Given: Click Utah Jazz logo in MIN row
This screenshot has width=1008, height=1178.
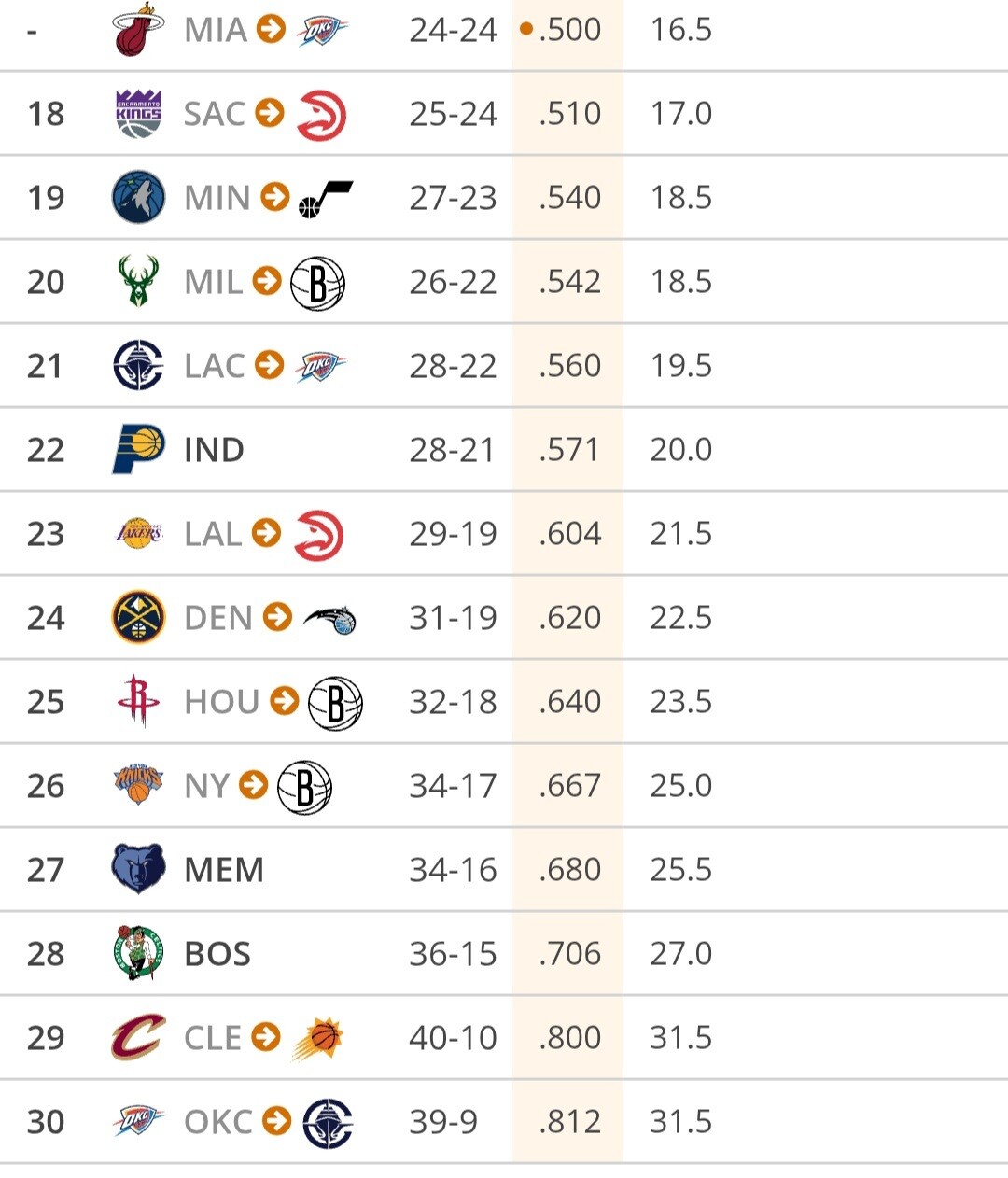Looking at the screenshot, I should (325, 198).
